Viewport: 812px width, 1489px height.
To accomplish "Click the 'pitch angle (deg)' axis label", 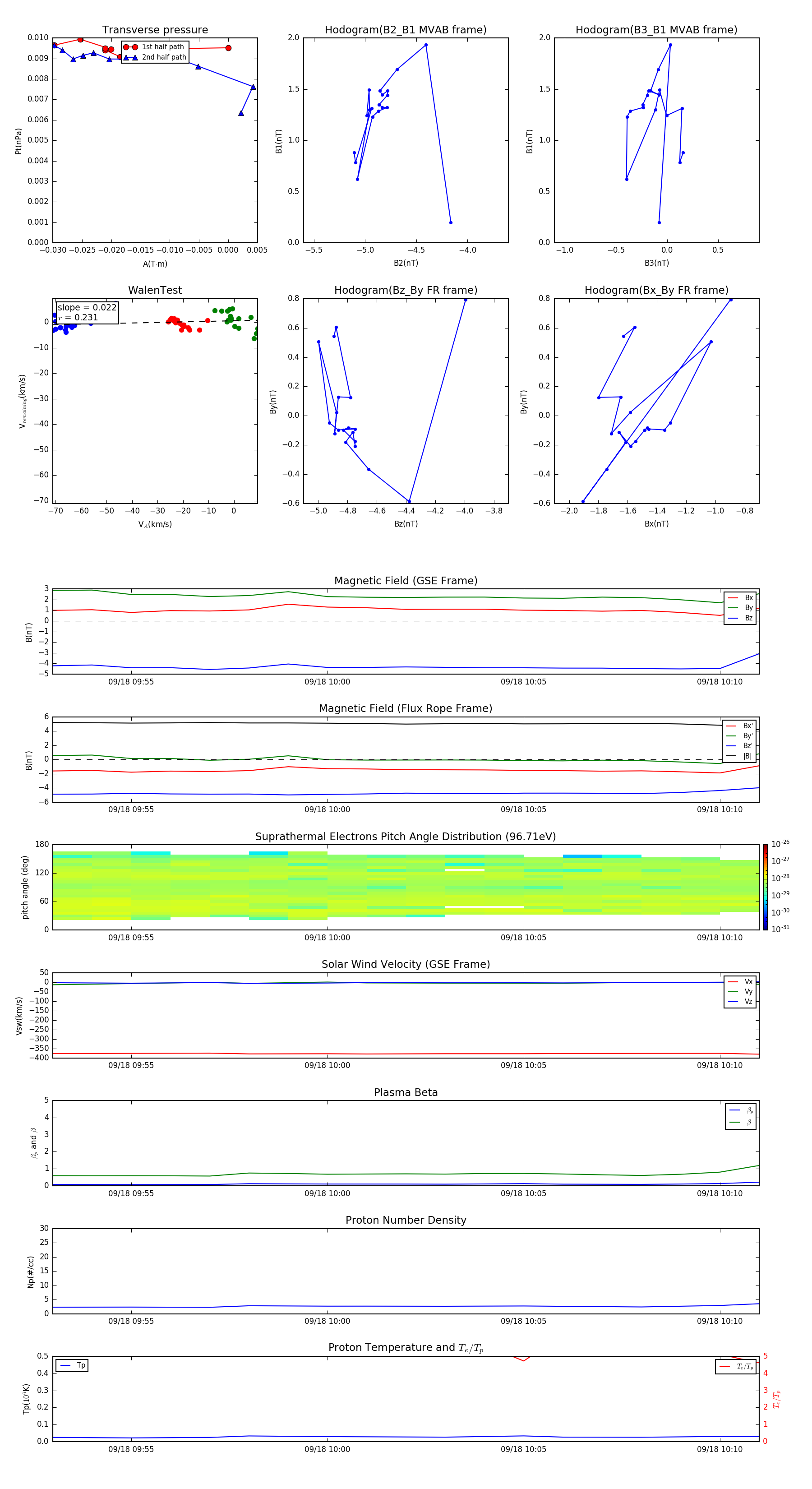I will [25, 887].
